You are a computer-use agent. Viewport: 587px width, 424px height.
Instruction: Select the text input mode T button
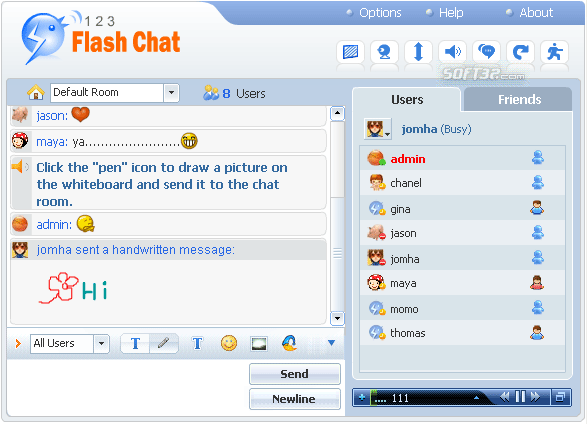(x=135, y=344)
